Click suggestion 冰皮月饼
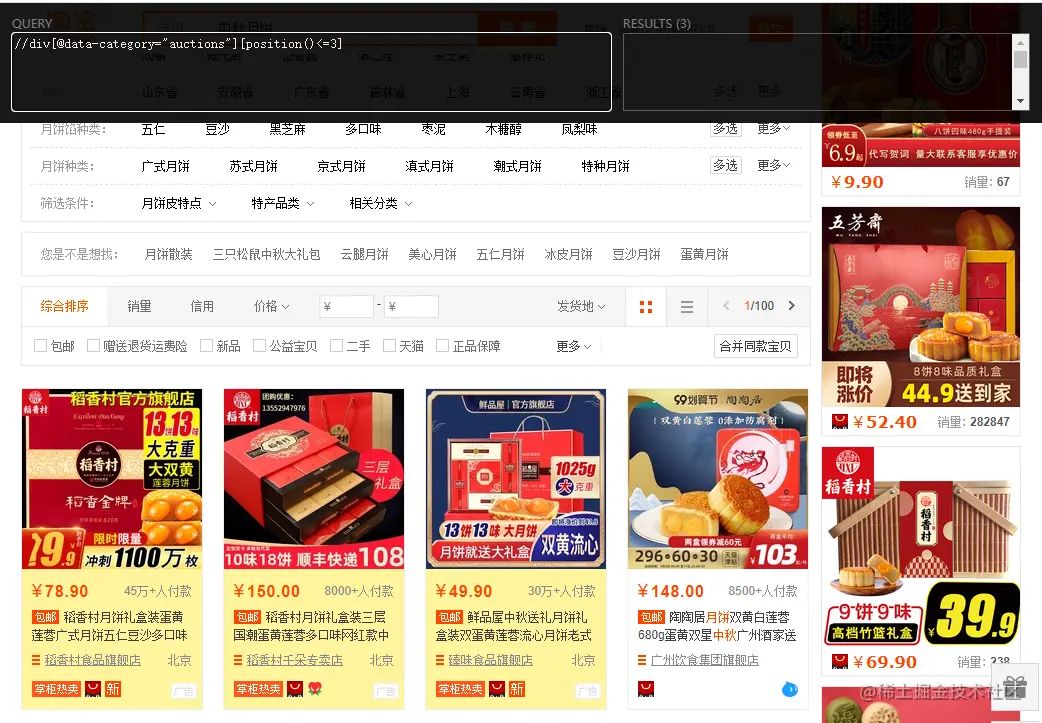 click(x=568, y=255)
